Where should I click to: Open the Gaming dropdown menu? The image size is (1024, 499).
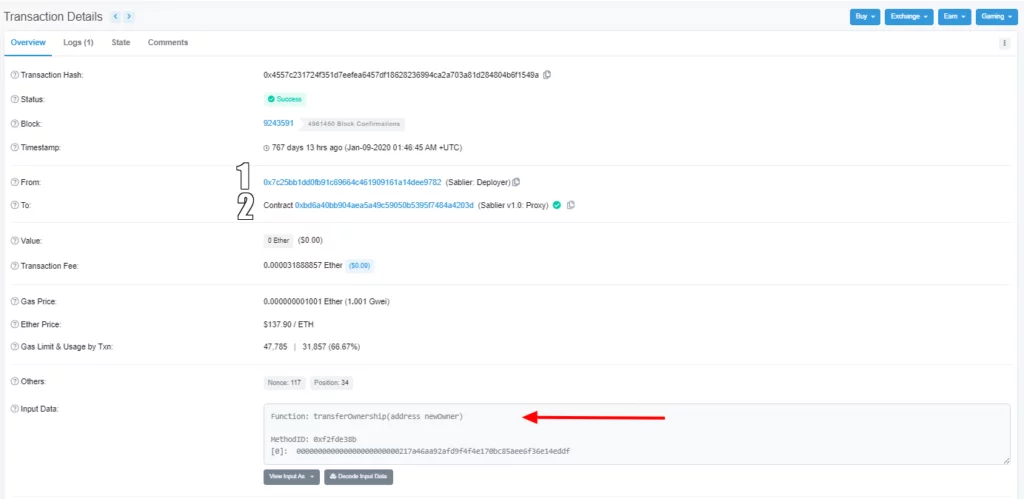click(997, 17)
